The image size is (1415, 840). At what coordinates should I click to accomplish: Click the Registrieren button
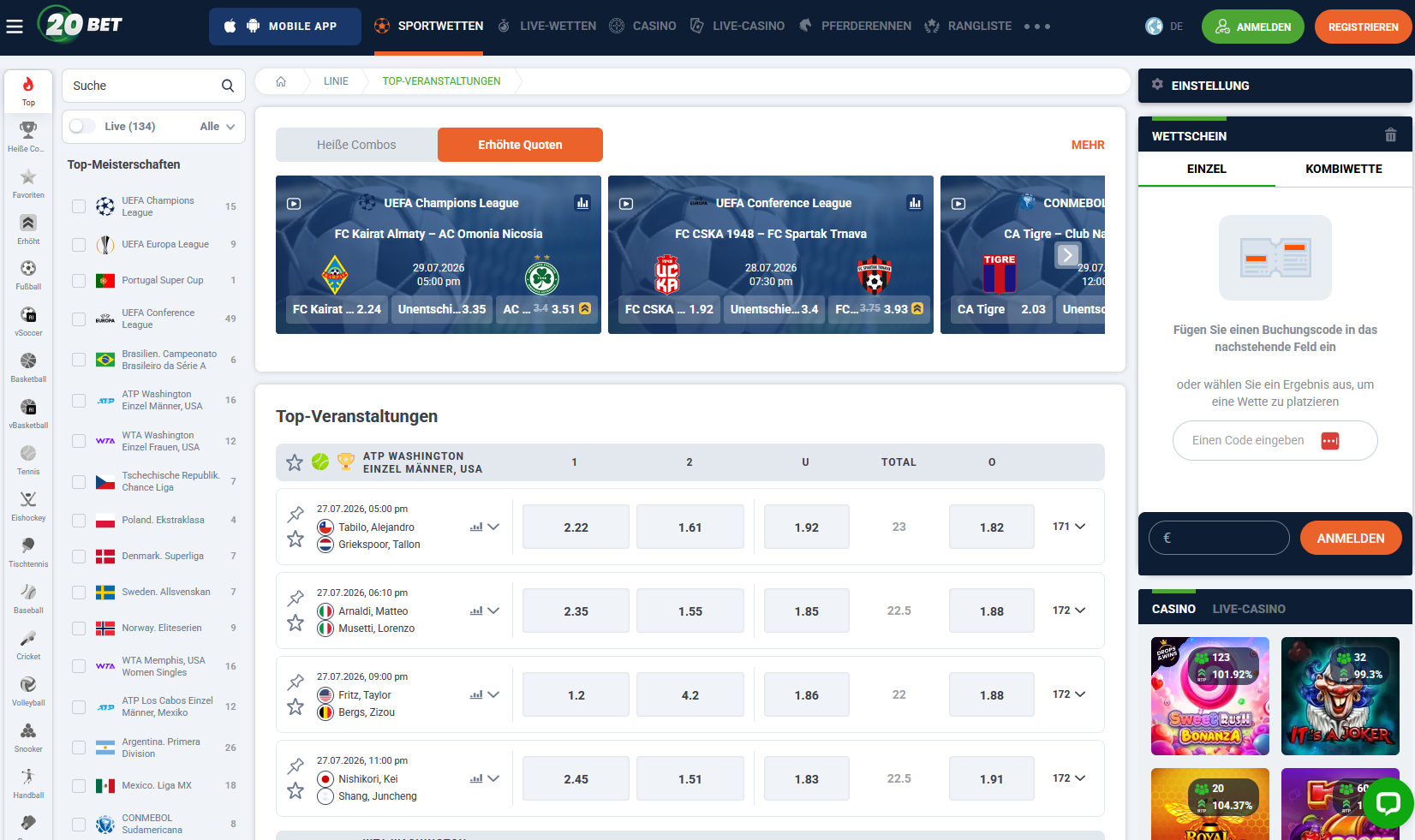point(1363,27)
